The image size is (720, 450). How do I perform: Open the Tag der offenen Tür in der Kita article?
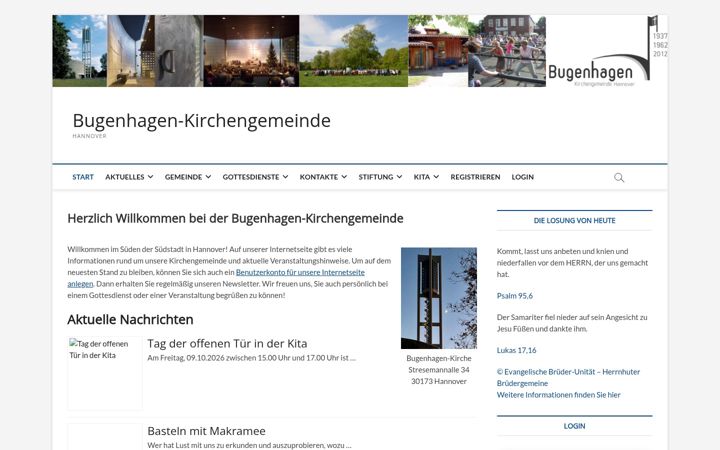pyautogui.click(x=227, y=343)
